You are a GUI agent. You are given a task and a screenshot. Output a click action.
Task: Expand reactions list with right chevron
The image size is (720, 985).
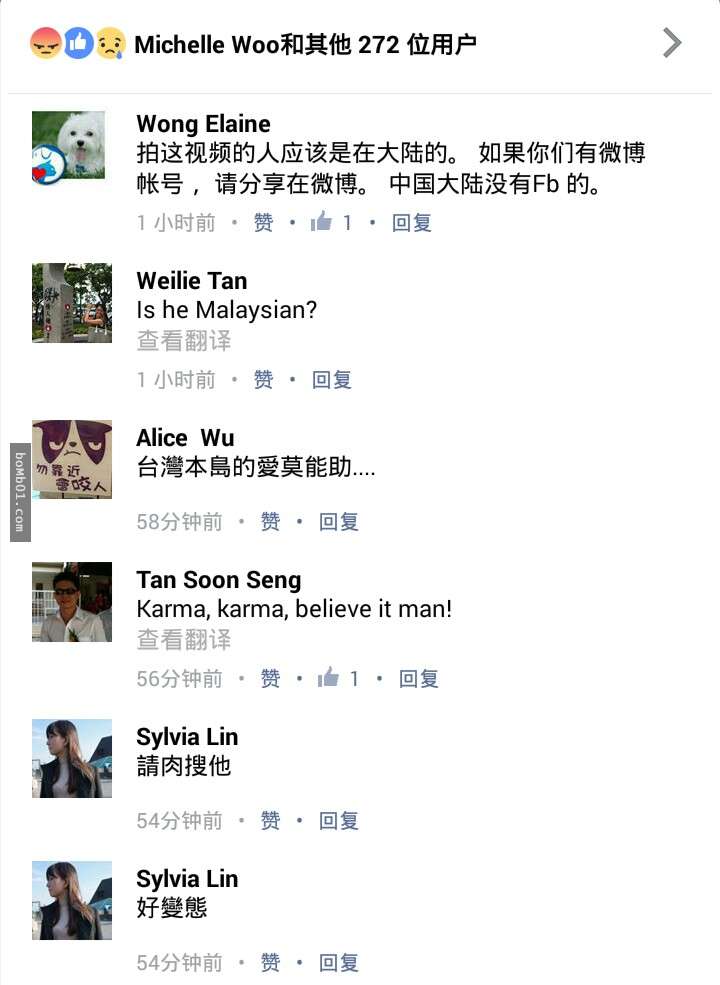click(x=672, y=43)
